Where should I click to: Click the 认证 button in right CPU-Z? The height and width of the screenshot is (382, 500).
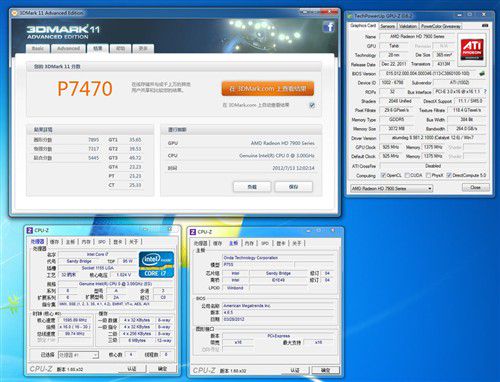tap(295, 370)
